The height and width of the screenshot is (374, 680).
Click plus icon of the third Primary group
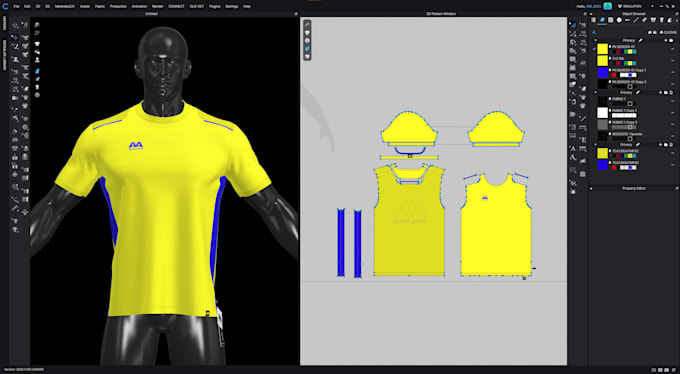click(x=660, y=144)
